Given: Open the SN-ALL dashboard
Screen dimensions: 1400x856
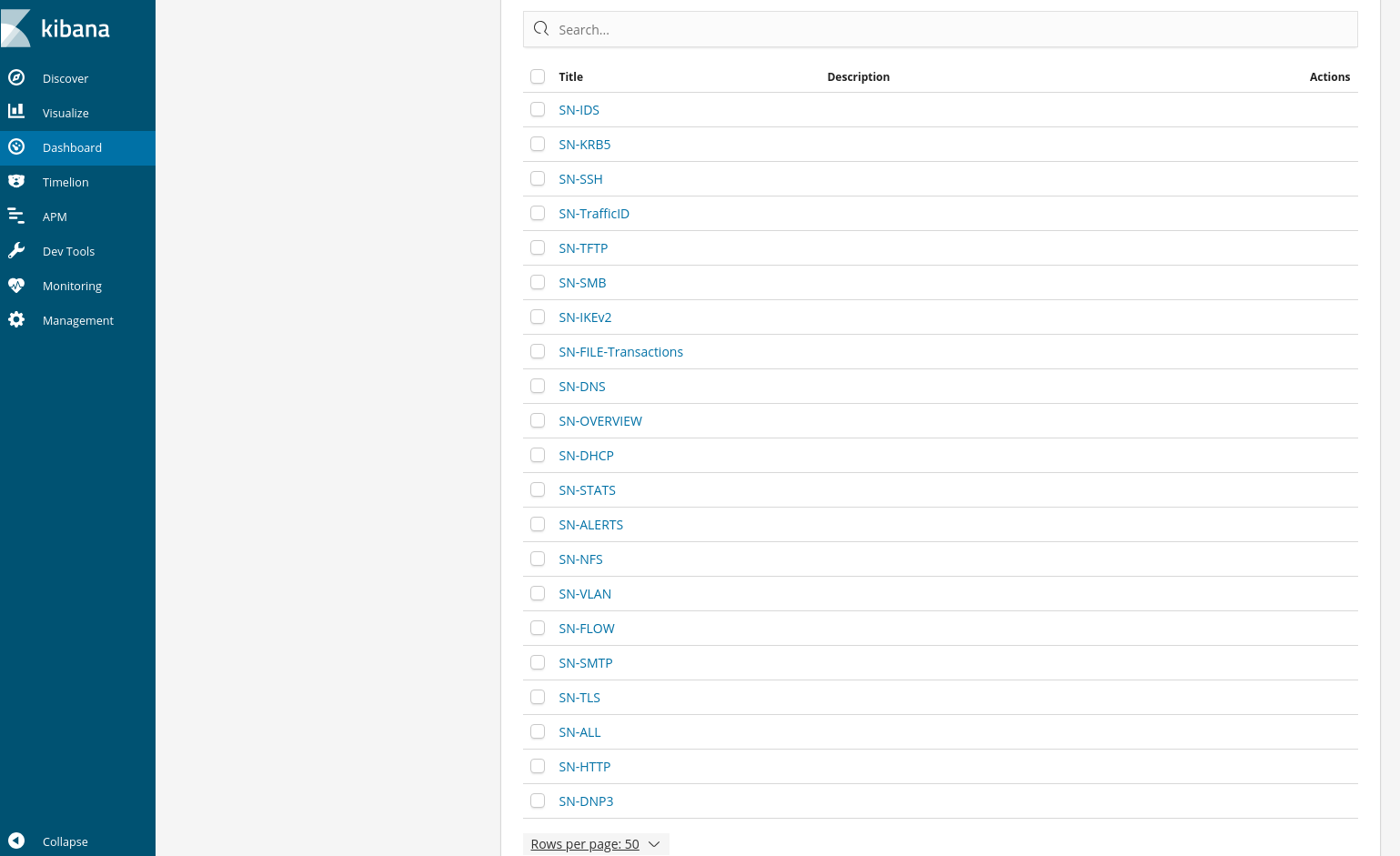Looking at the screenshot, I should 579,732.
